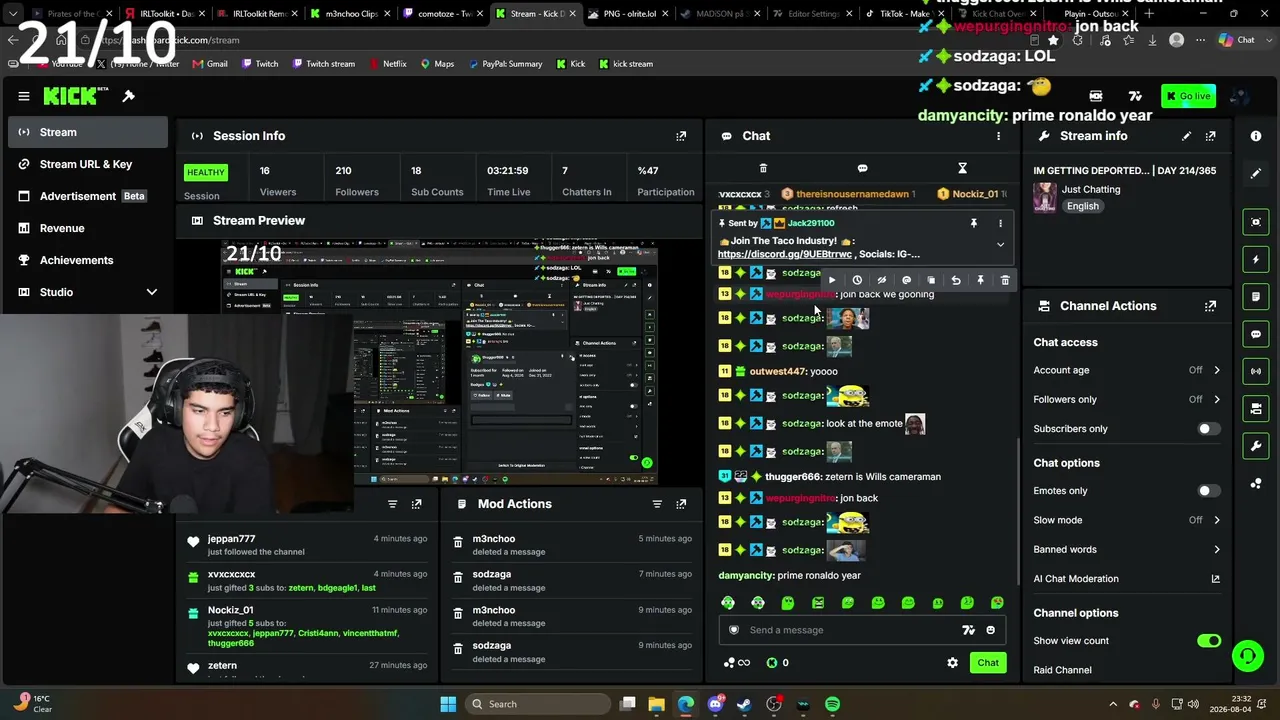Open chat settings gear icon

click(952, 663)
